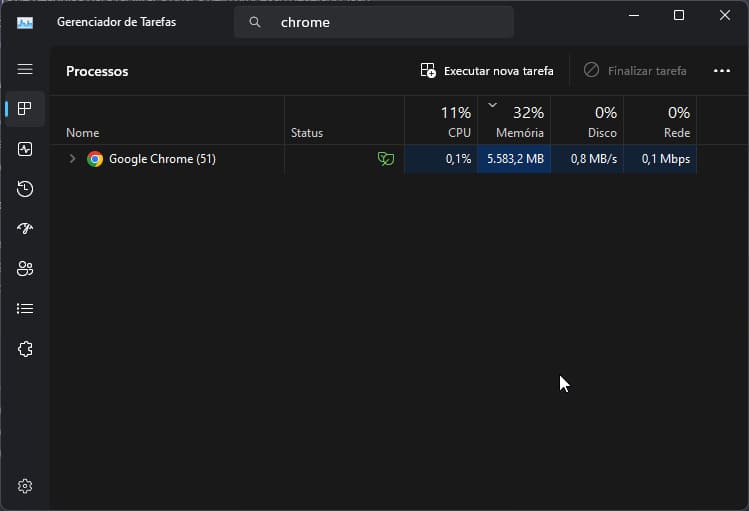Open the Performance sidebar icon
Screen dimensions: 749x511
coord(25,149)
